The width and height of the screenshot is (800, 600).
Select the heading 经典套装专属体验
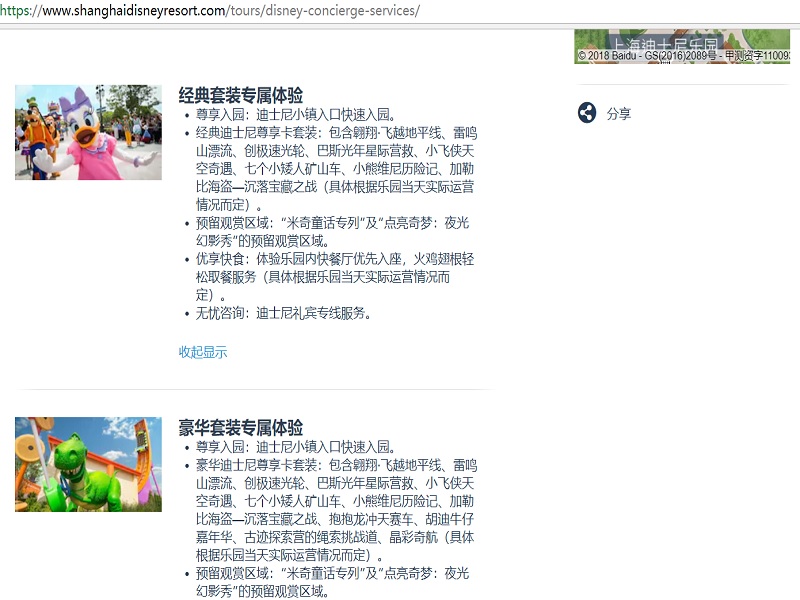[240, 95]
